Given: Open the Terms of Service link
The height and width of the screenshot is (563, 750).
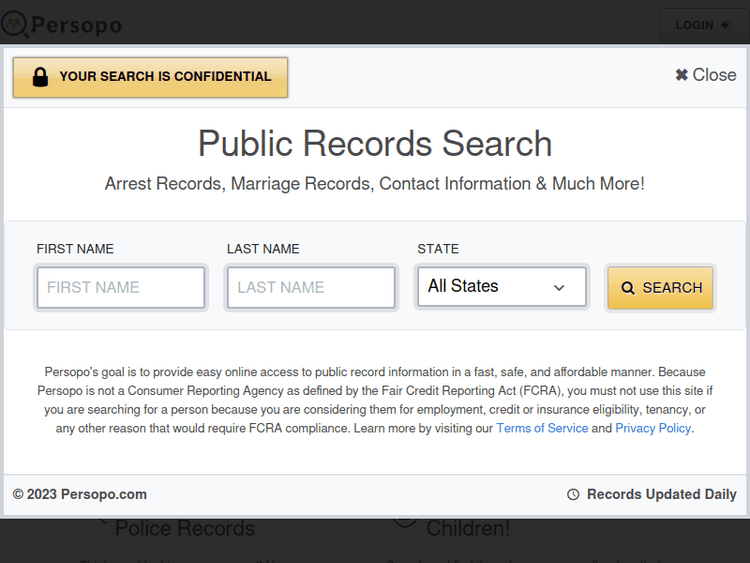Looking at the screenshot, I should click(542, 428).
